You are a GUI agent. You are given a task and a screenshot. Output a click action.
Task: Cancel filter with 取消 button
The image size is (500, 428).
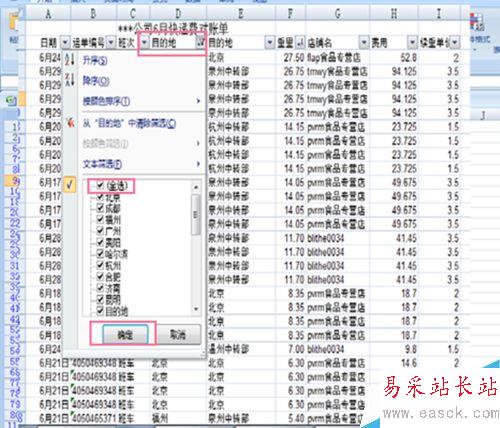[178, 334]
